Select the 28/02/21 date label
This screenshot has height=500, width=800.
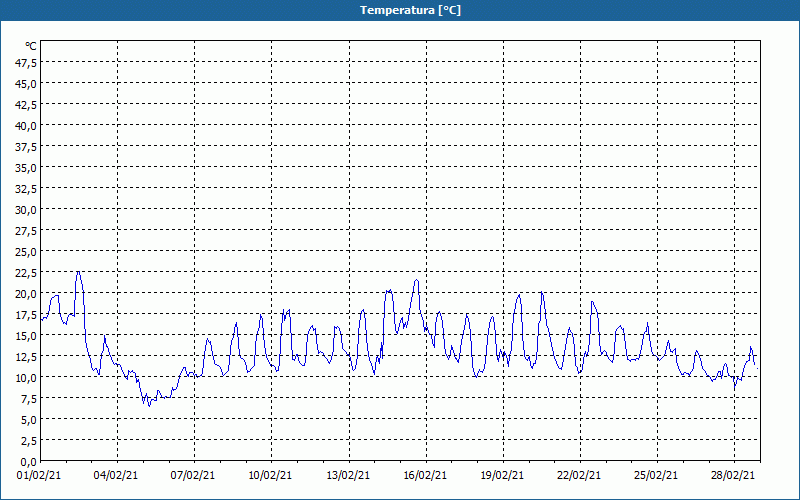[734, 476]
